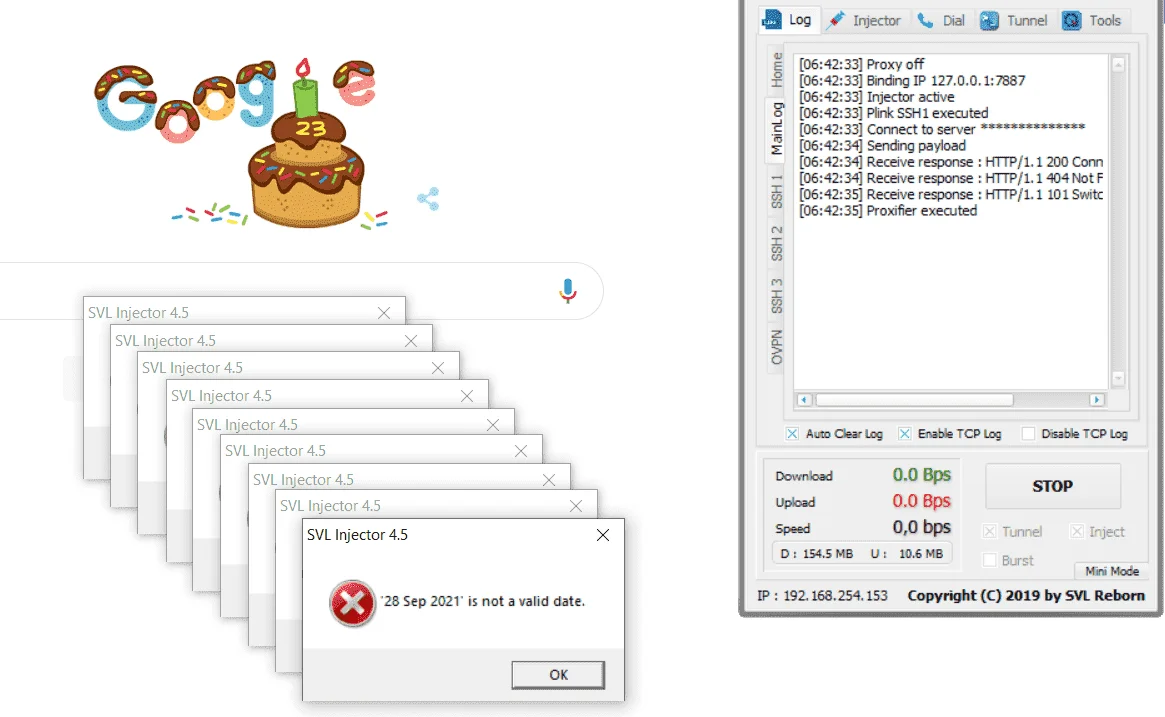Select the 'Proxifier executed' log line

[888, 211]
